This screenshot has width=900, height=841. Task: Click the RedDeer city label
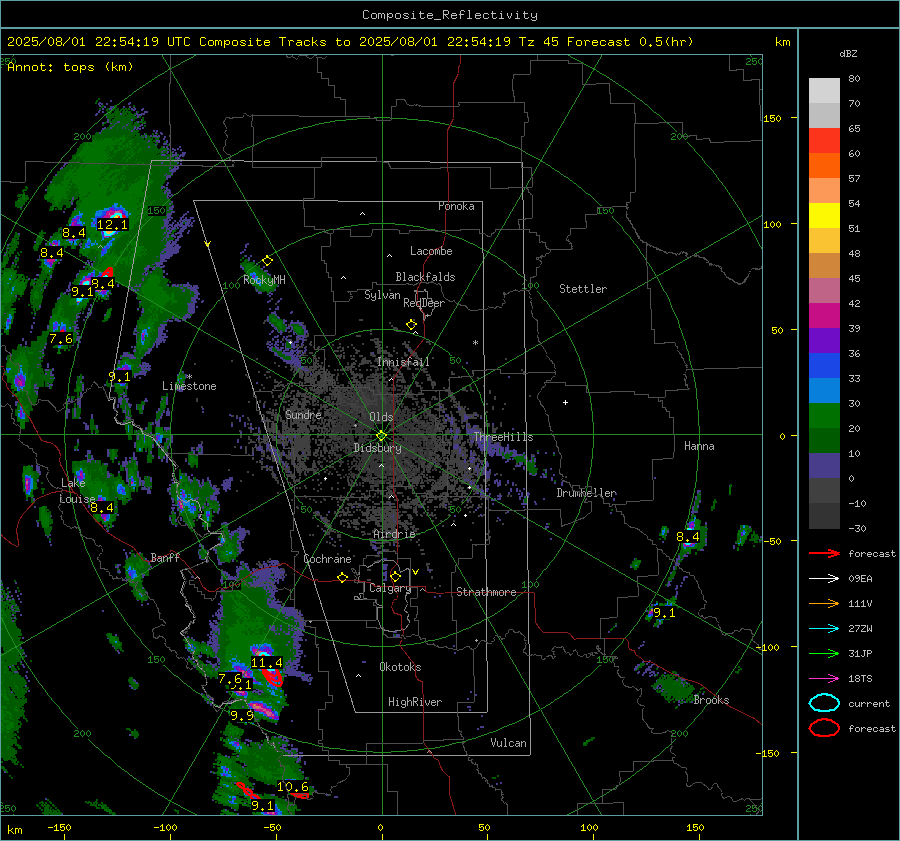coord(424,303)
